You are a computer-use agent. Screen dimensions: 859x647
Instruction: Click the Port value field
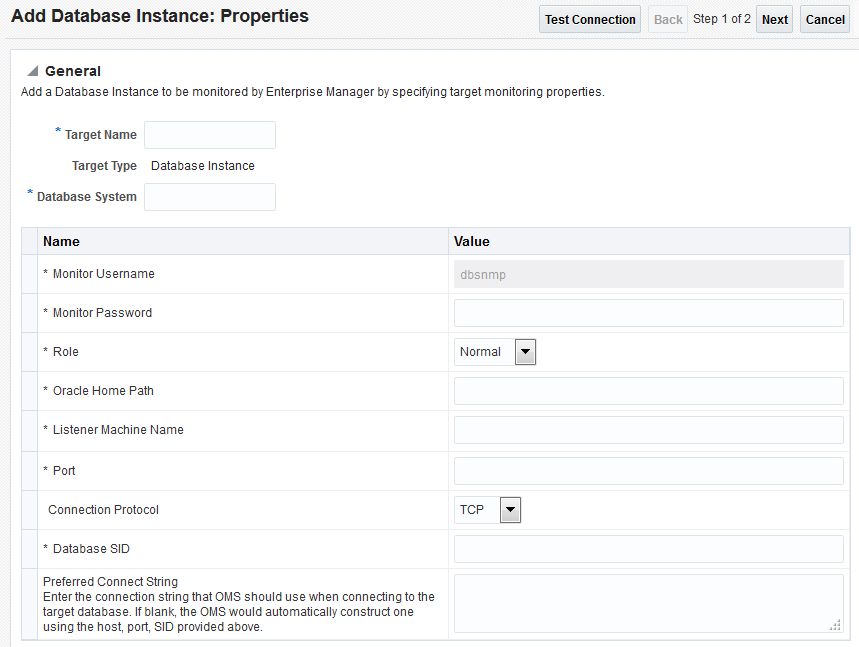click(x=648, y=470)
